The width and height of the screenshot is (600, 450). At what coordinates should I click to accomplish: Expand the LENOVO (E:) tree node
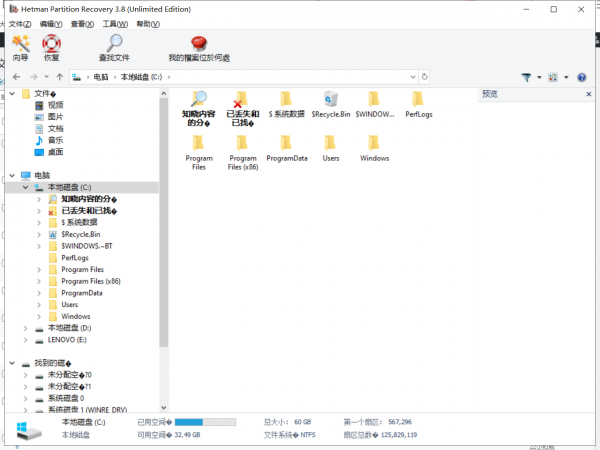coord(25,340)
